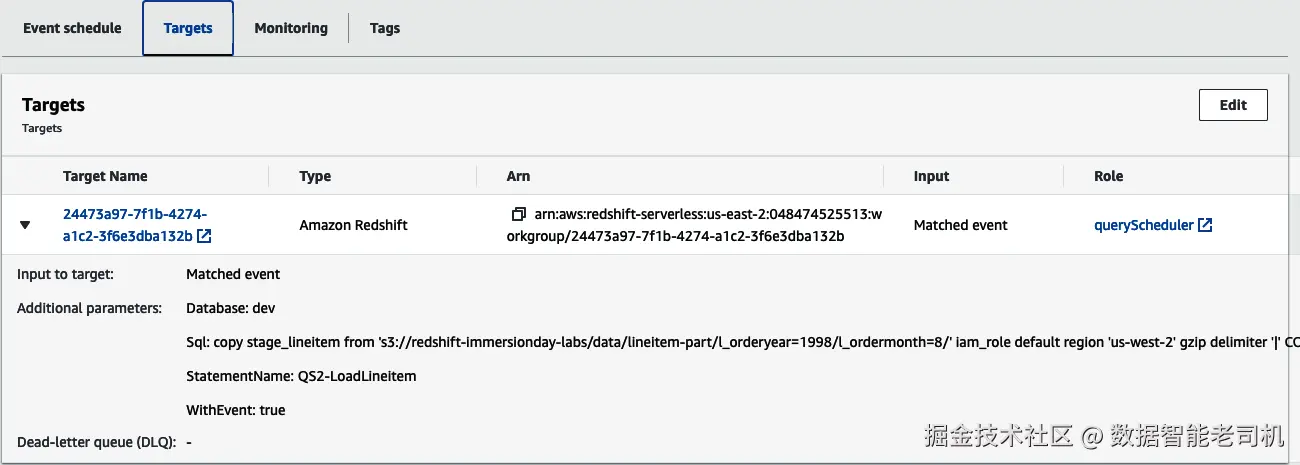Go to the Tags tab
The width and height of the screenshot is (1300, 465).
coord(385,28)
